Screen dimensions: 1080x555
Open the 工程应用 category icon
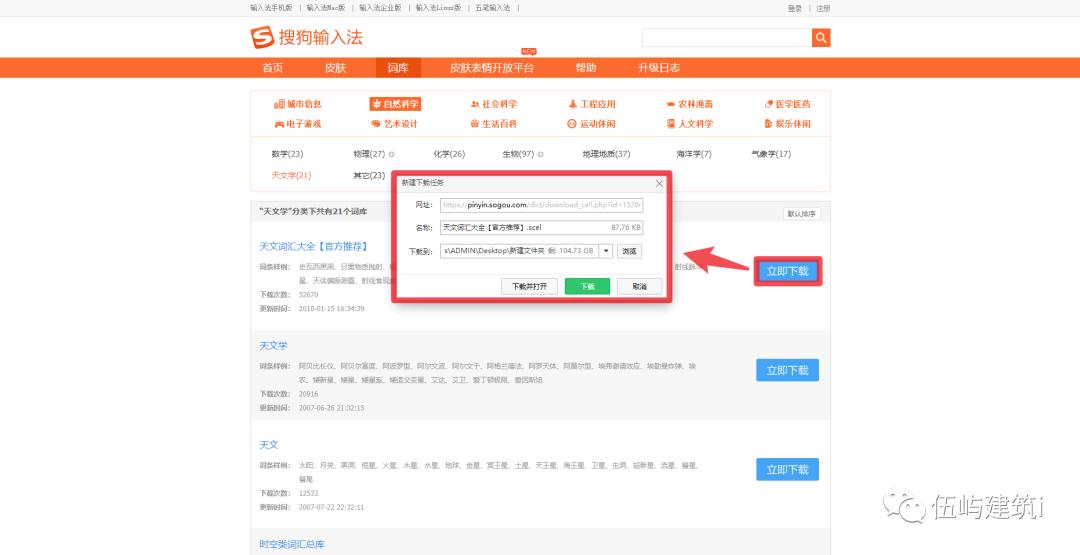572,105
